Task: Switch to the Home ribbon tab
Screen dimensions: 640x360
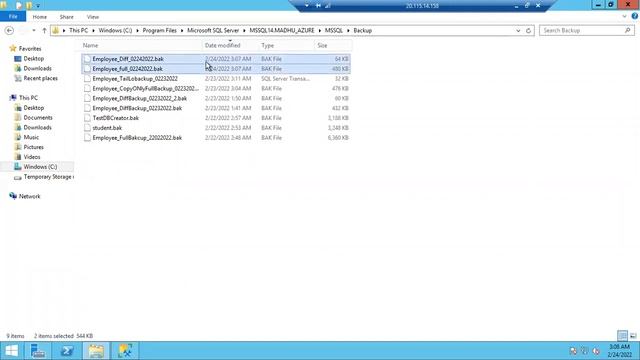Action: (40, 17)
